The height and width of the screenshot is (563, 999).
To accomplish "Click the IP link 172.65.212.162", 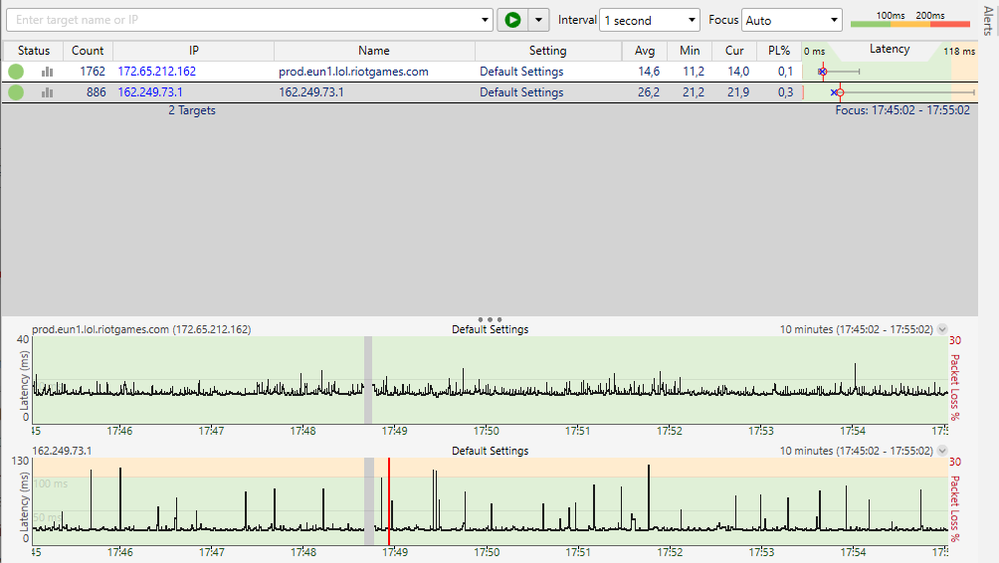I will (x=158, y=72).
